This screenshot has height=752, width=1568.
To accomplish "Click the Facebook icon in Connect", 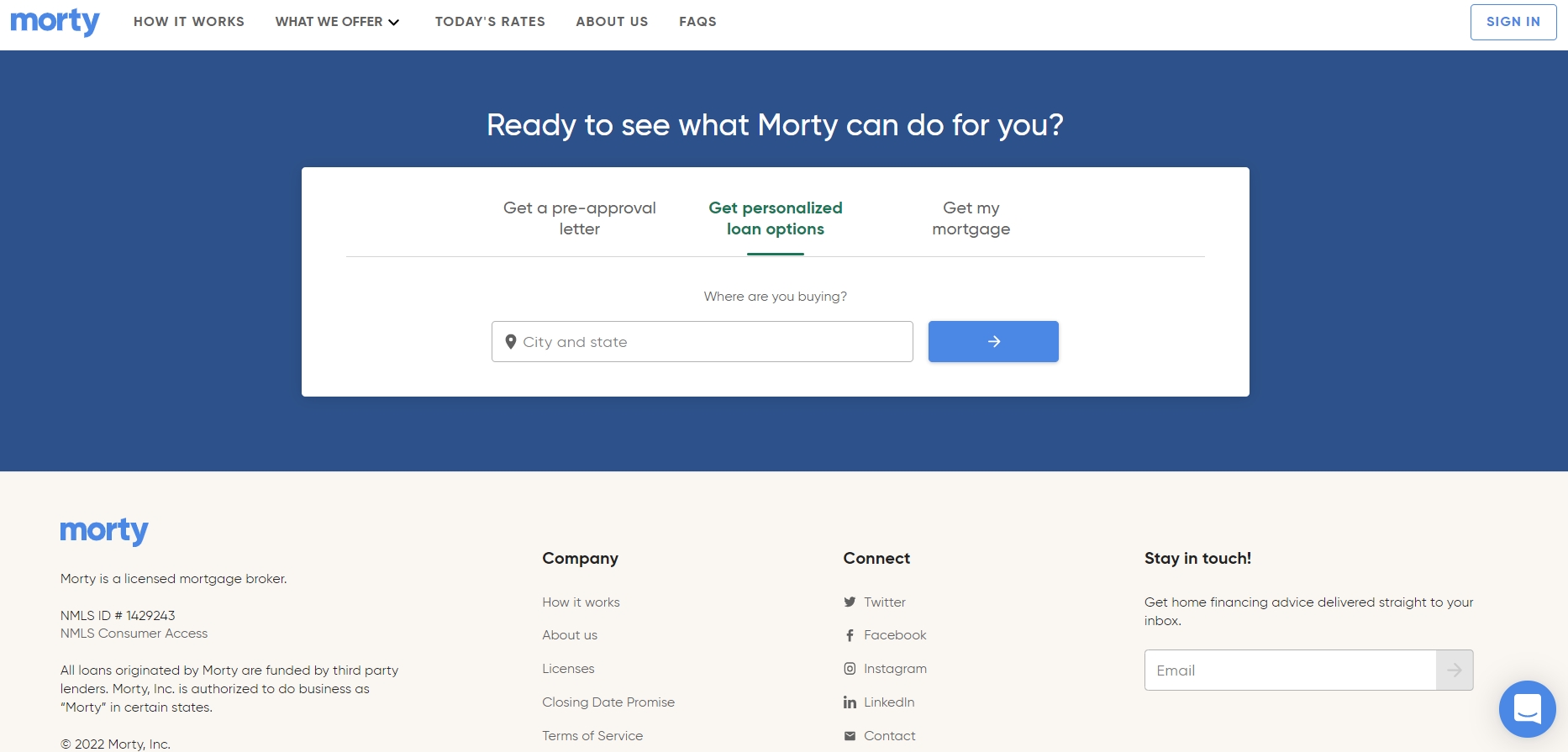I will point(850,635).
